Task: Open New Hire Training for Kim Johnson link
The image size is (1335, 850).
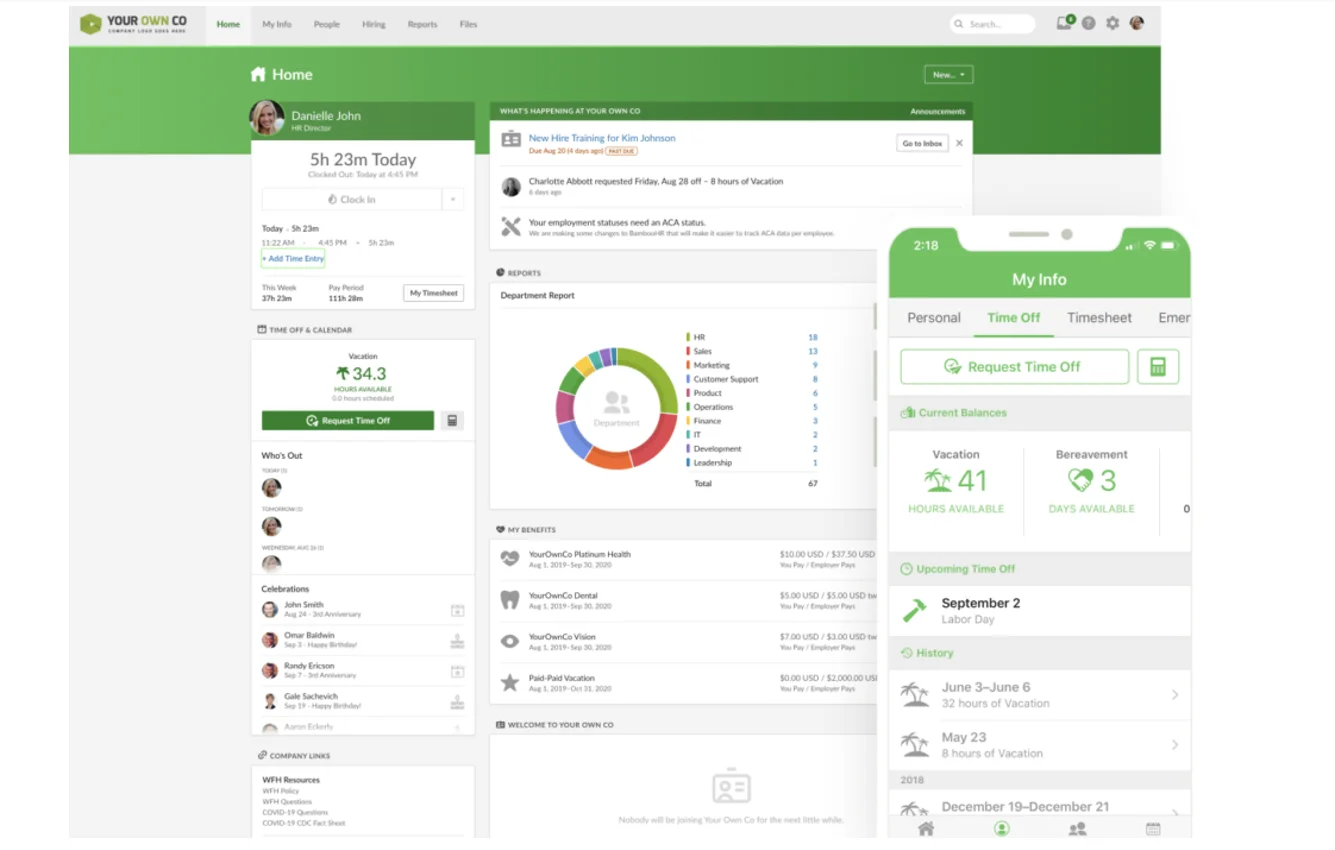Action: tap(601, 138)
